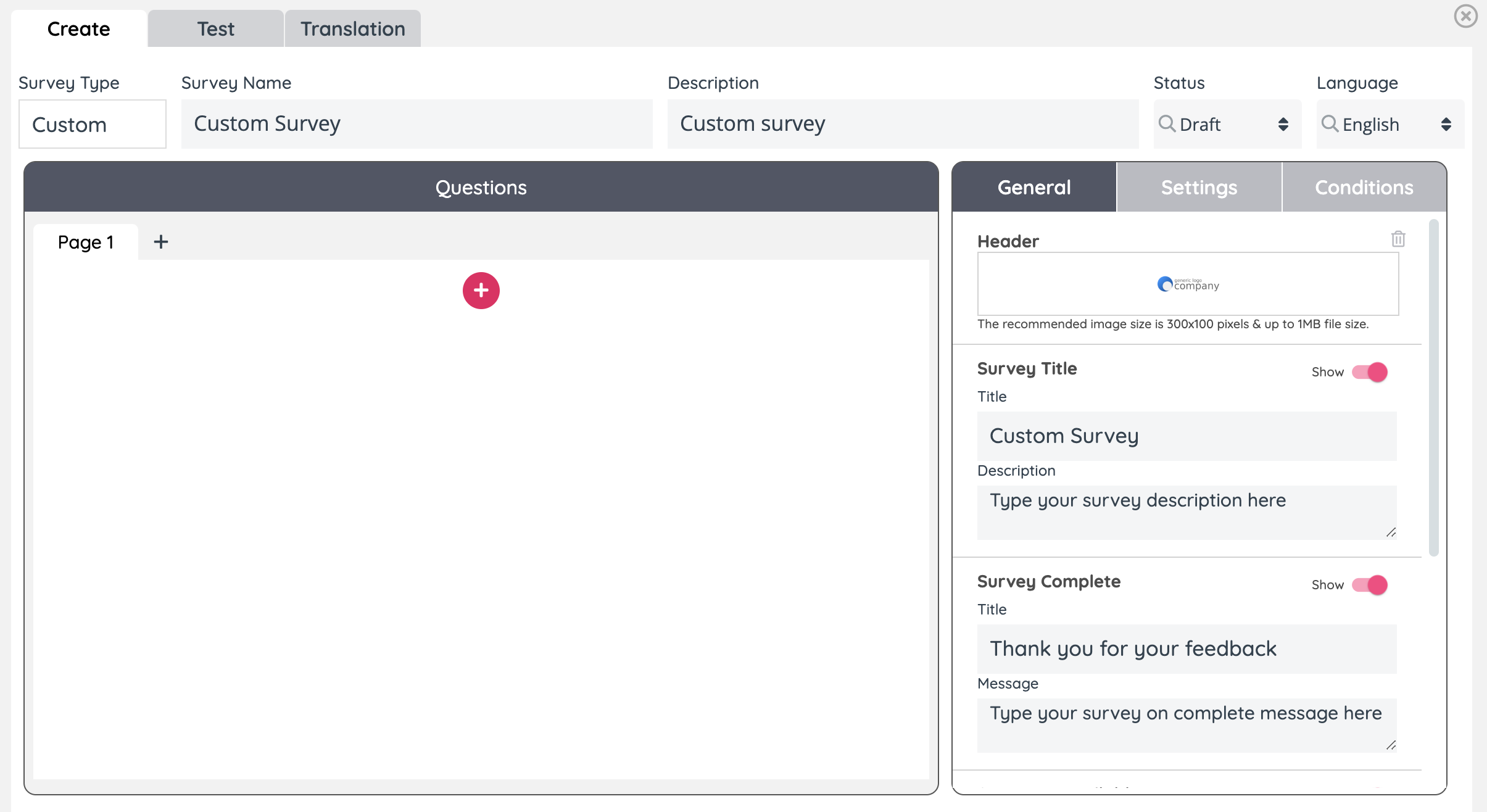Click the Survey Name input field
The image size is (1487, 812).
coord(416,124)
